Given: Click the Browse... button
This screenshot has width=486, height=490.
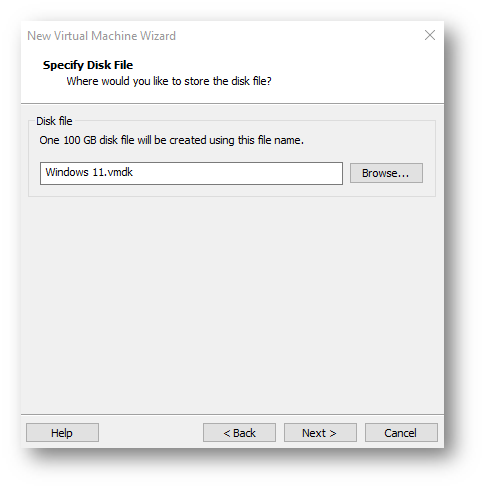Looking at the screenshot, I should (386, 173).
